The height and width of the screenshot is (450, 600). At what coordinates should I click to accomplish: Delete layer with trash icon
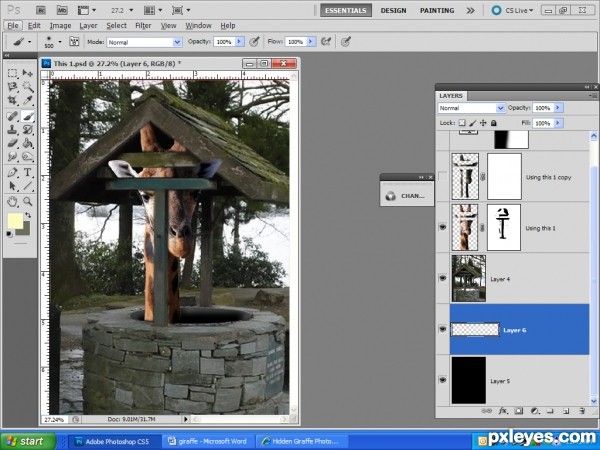[582, 411]
